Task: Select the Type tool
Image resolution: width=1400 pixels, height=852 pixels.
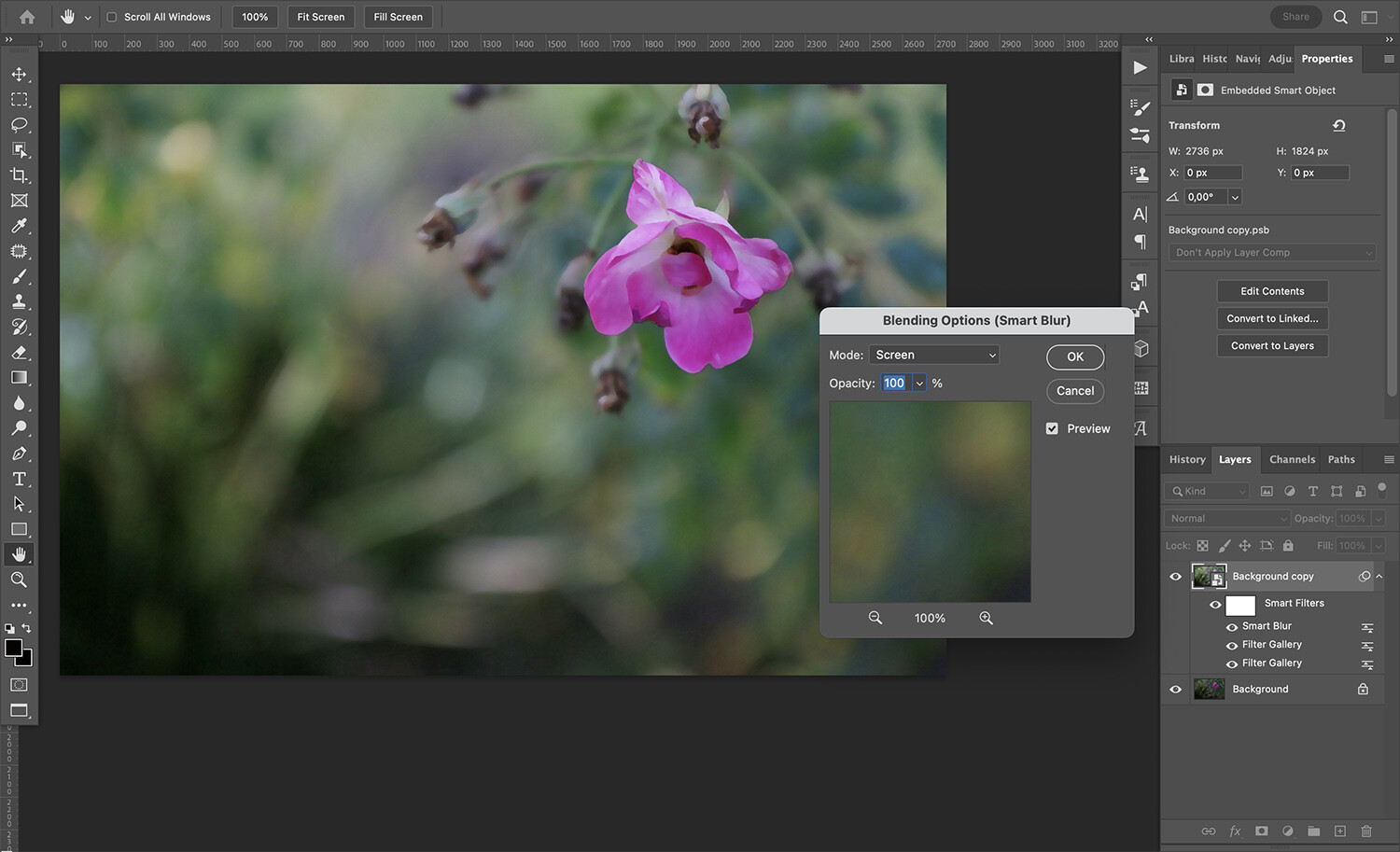Action: (x=19, y=479)
